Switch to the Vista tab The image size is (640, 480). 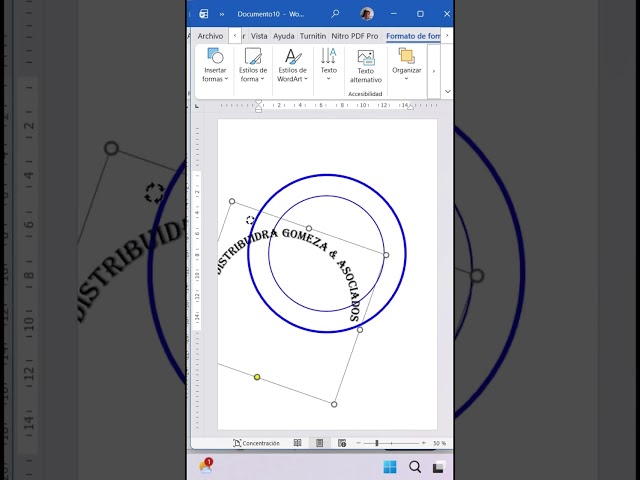coord(259,36)
